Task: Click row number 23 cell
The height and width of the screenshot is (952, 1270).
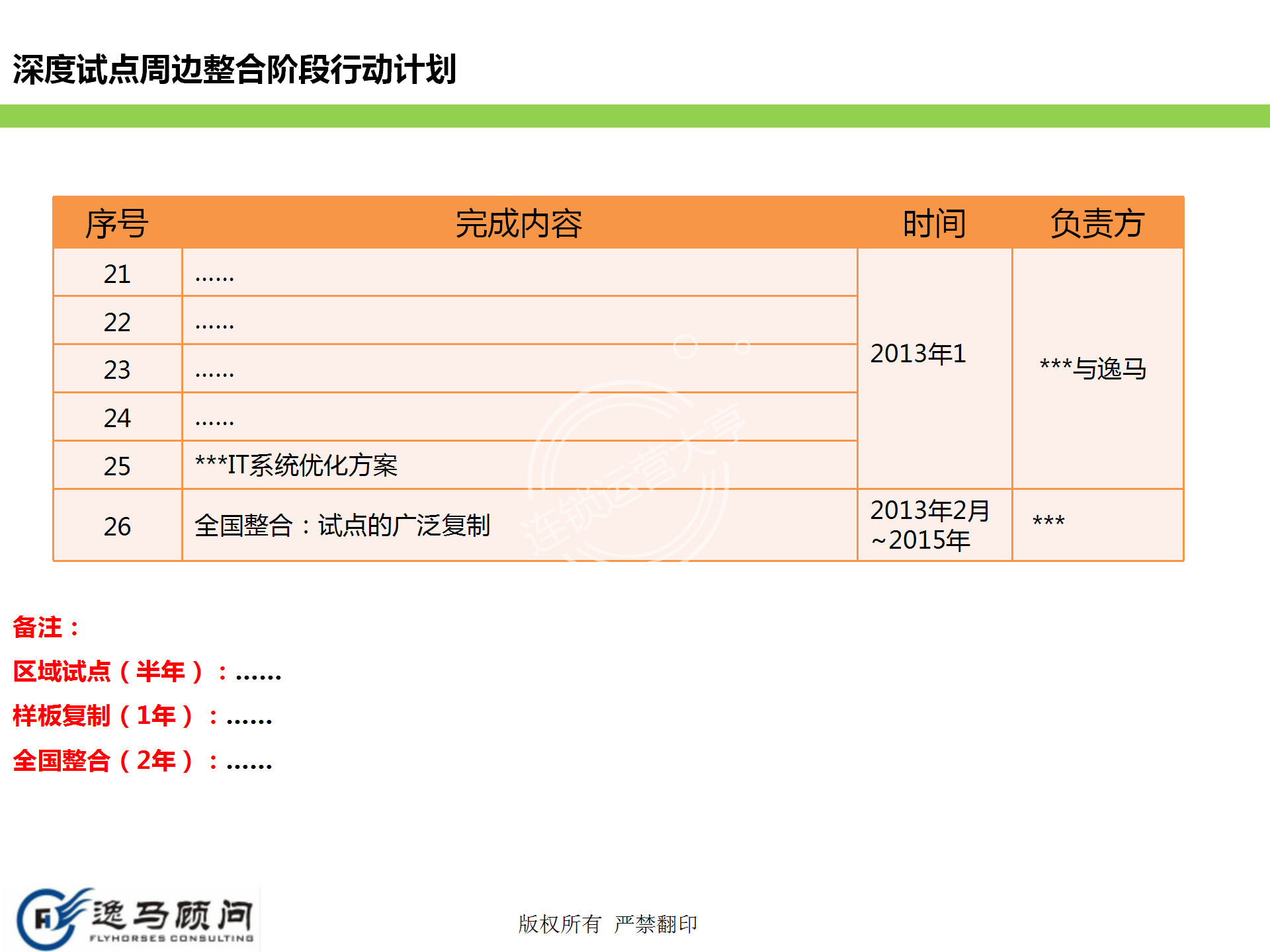Action: (x=117, y=370)
